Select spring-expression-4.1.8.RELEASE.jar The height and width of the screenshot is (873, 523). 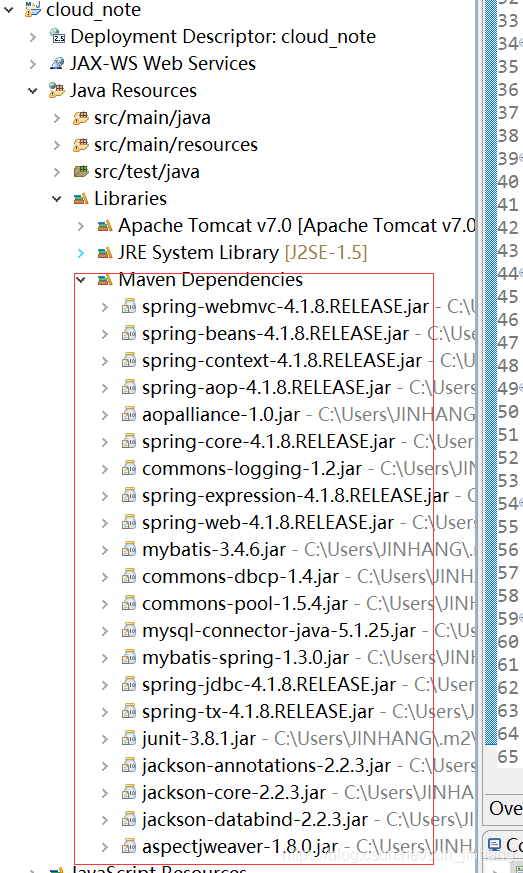(295, 496)
